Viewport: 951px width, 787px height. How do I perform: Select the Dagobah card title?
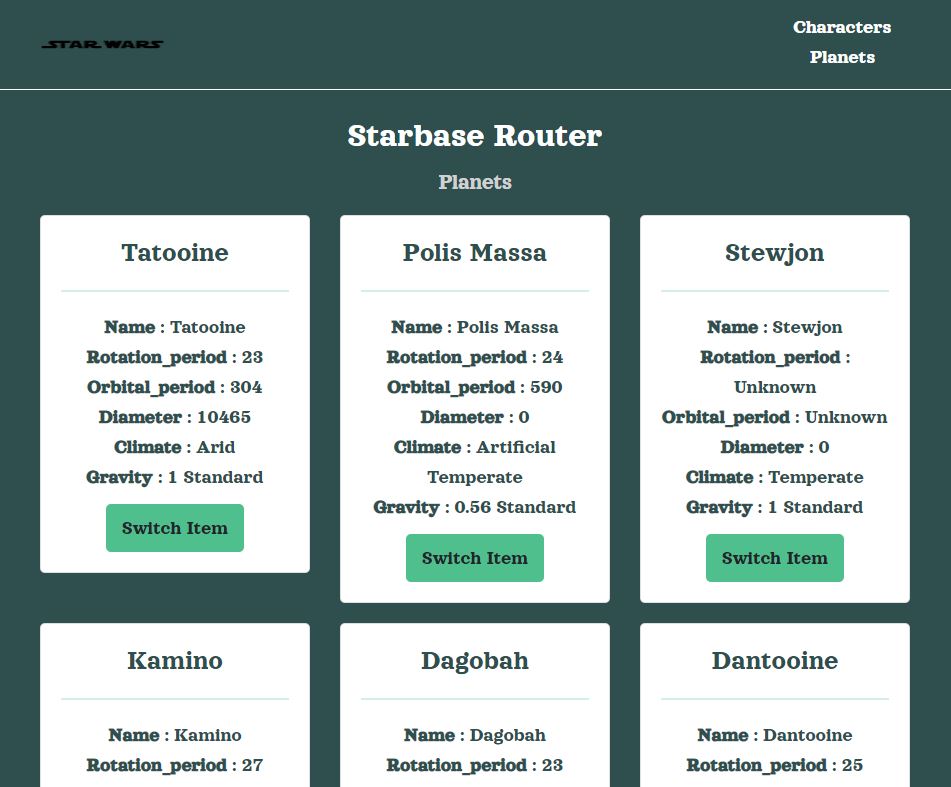pos(474,661)
